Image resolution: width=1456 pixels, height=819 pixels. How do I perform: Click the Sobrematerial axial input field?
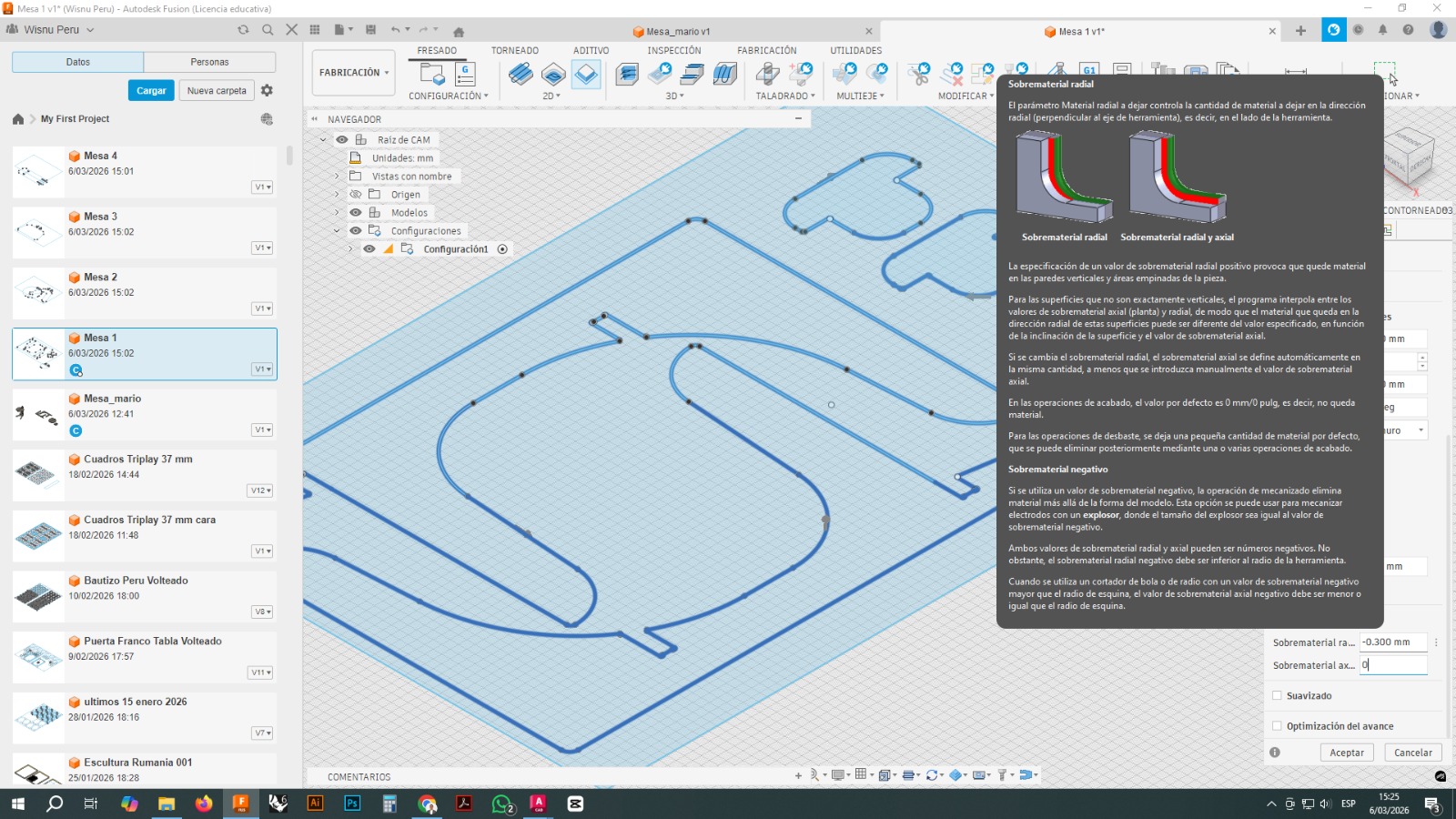pos(1394,665)
